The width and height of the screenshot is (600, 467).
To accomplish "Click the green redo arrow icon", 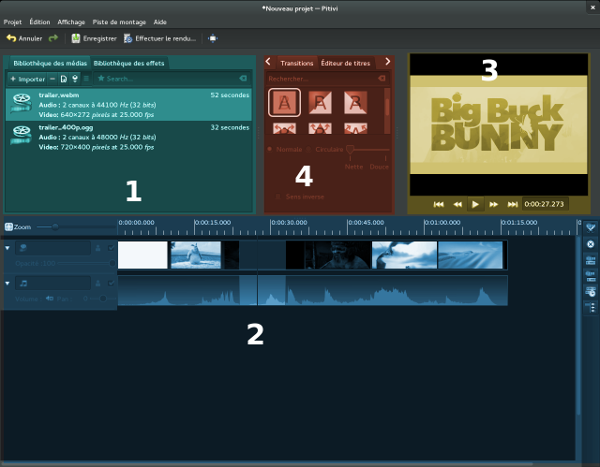I will coord(53,39).
